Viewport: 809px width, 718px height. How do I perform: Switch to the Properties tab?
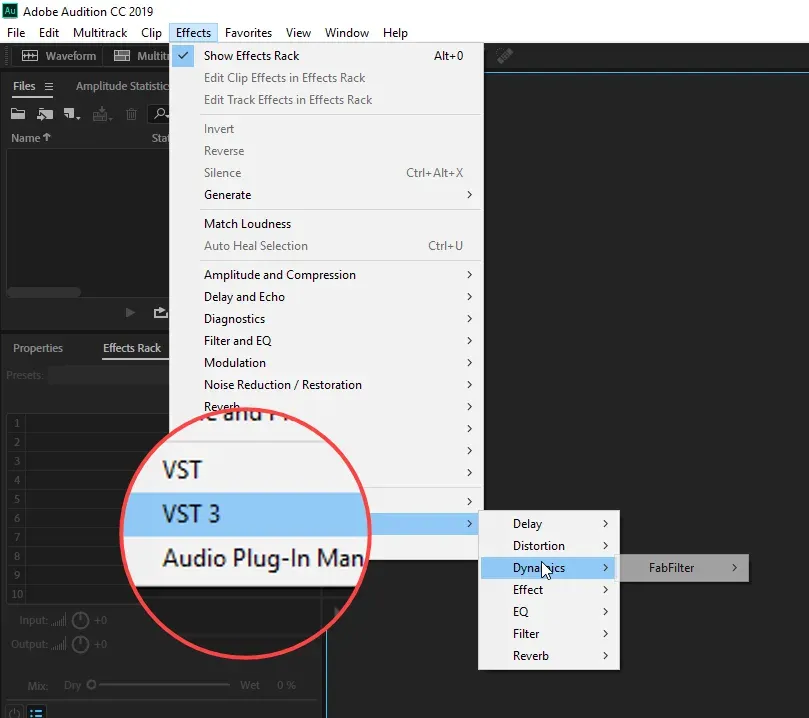point(38,348)
